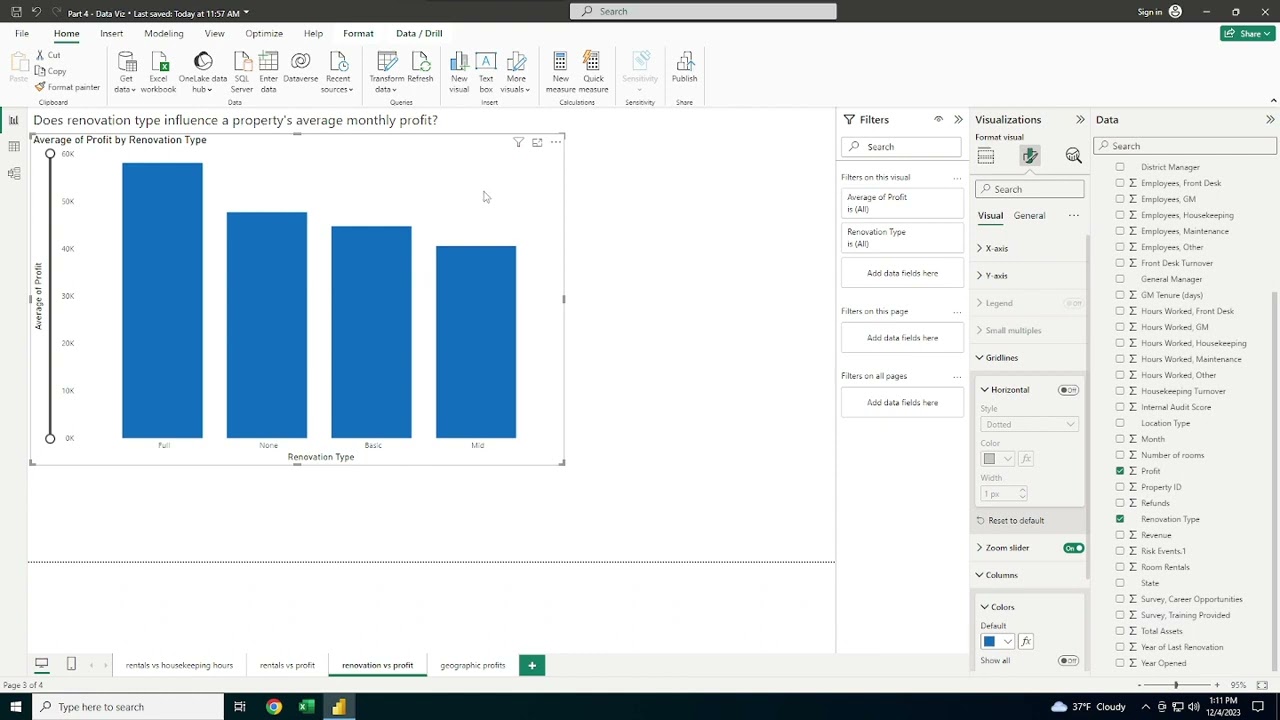Search in the Data pane

point(1185,146)
